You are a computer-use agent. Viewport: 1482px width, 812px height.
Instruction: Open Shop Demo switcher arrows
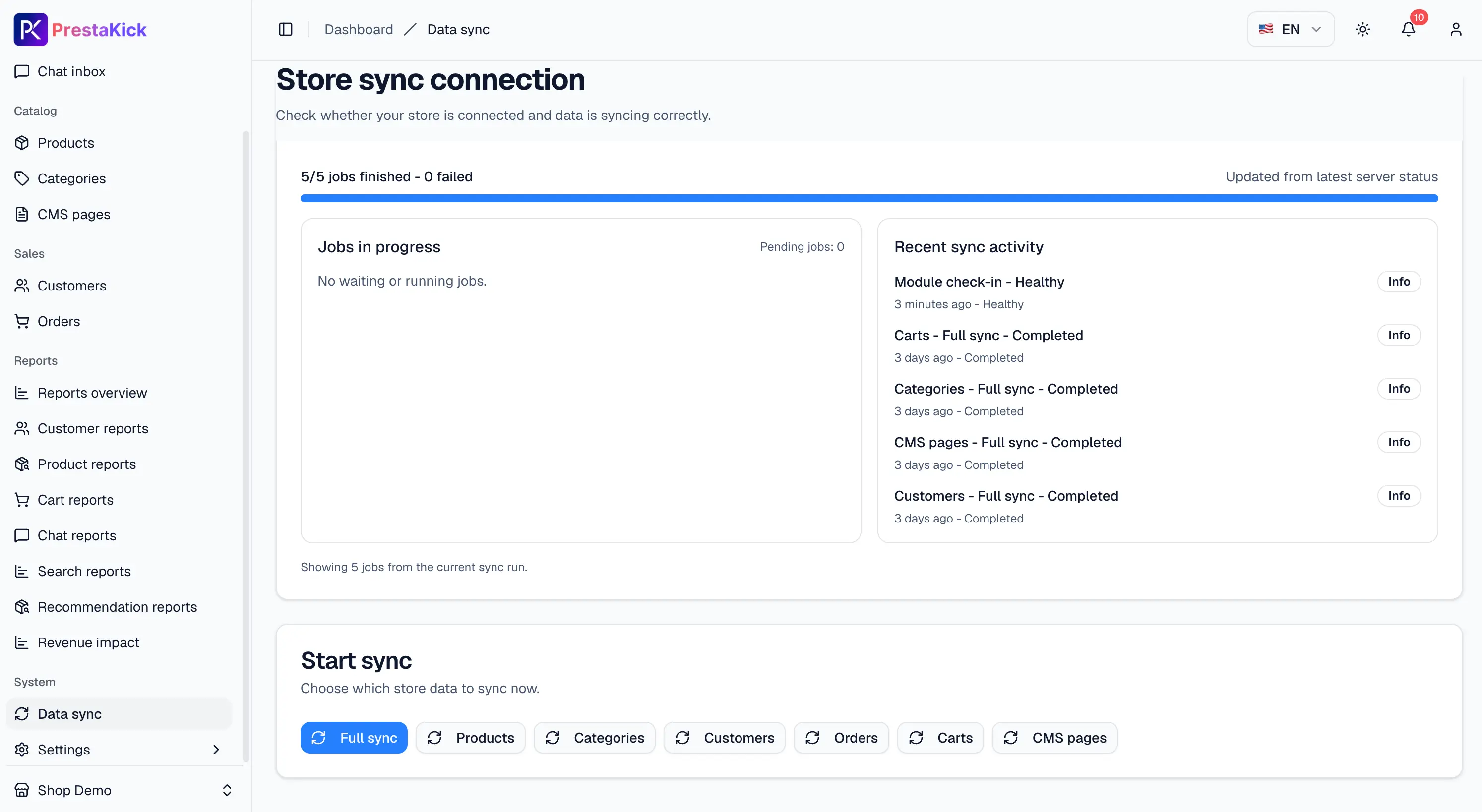pos(227,790)
